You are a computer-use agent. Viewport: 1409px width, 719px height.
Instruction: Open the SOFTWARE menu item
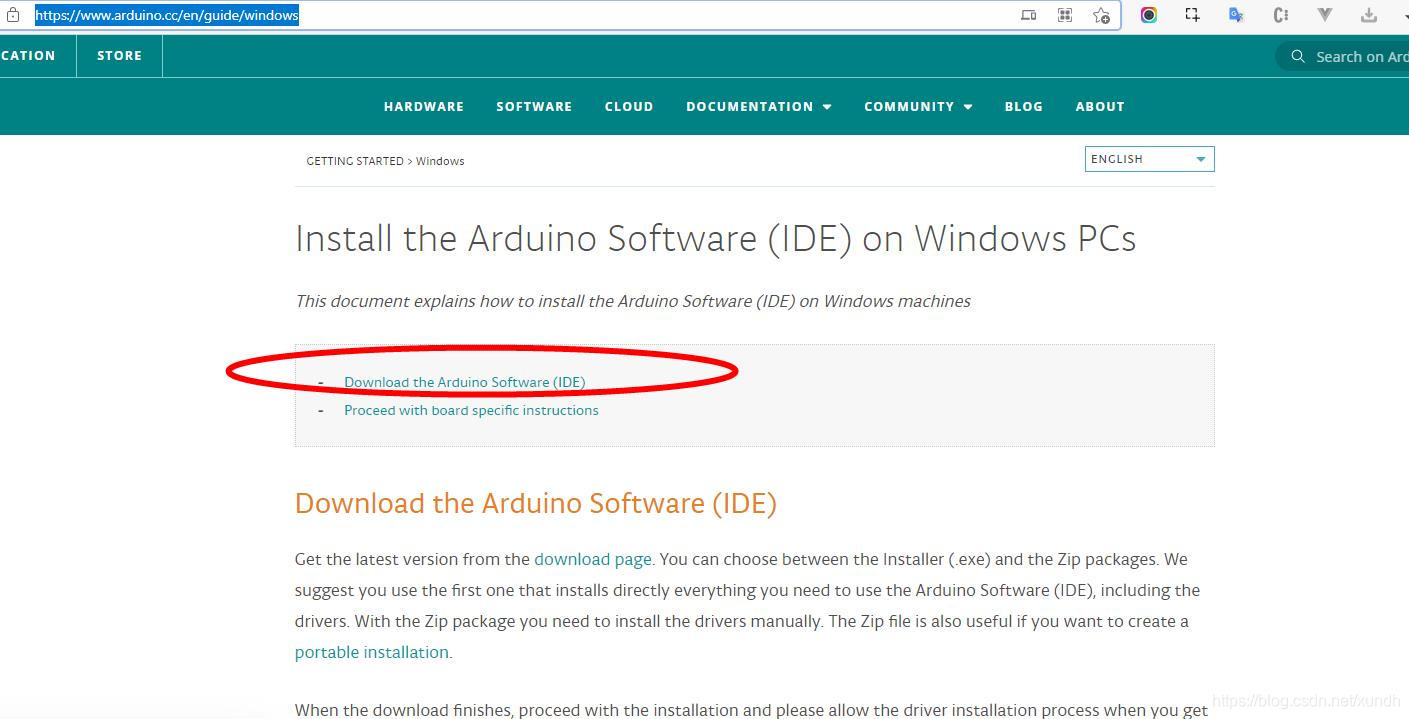point(534,106)
